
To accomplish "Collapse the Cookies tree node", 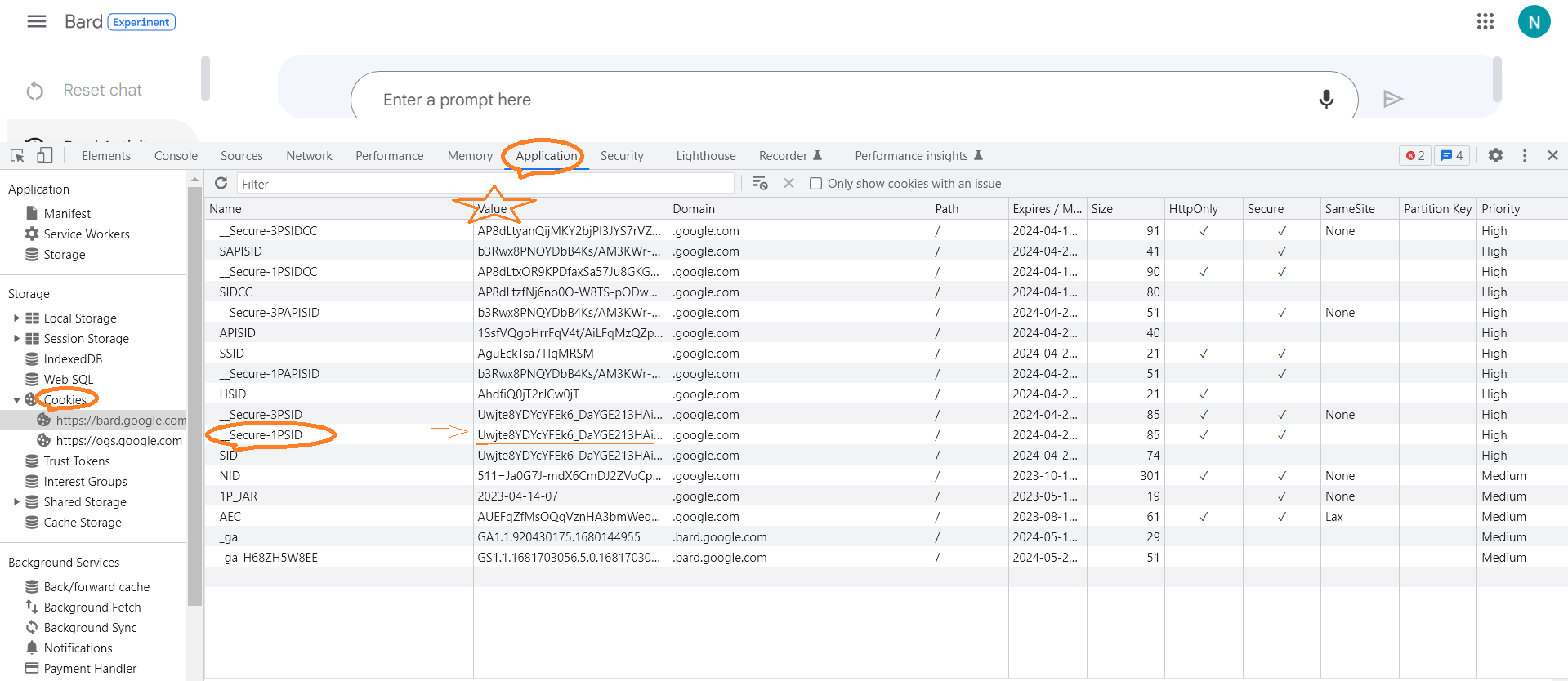I will [x=16, y=399].
